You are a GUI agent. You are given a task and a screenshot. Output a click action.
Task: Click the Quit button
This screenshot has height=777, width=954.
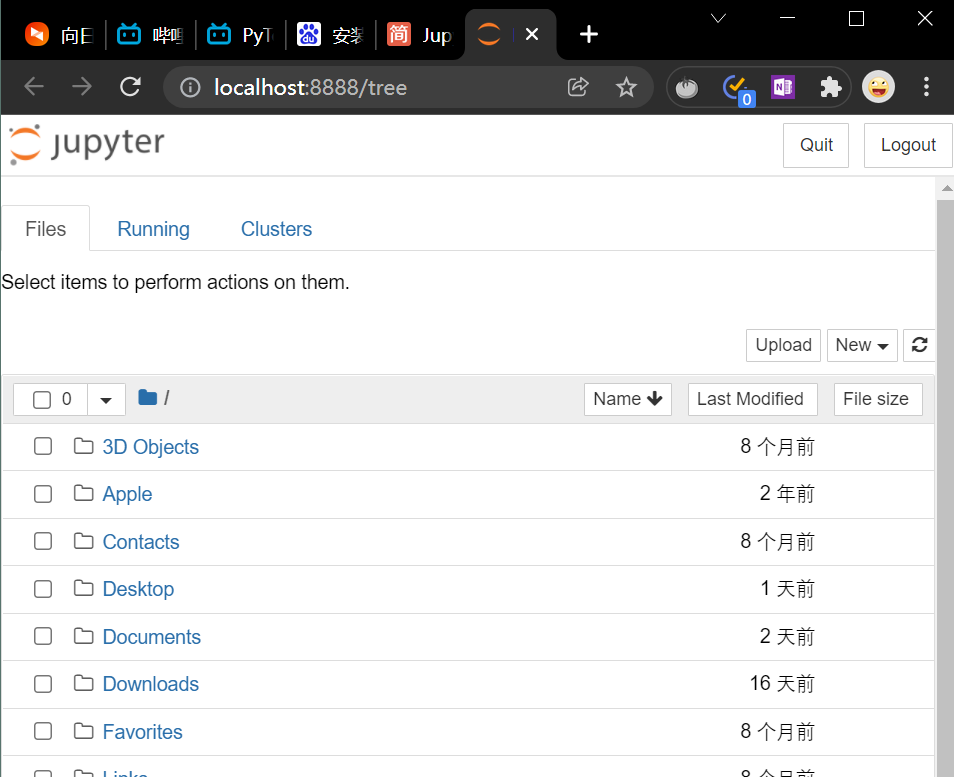[815, 145]
